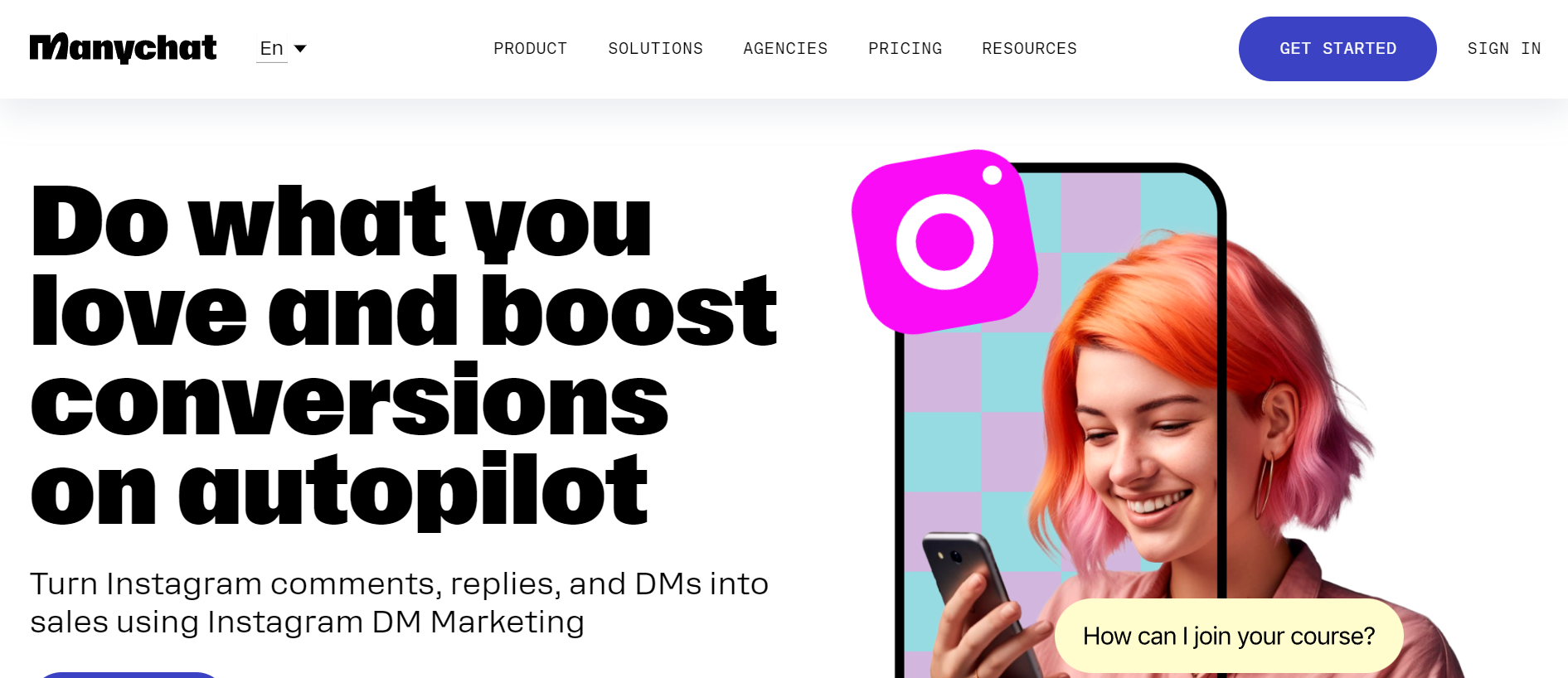Click the Manychat logo
This screenshot has height=678, width=1568.
[123, 48]
